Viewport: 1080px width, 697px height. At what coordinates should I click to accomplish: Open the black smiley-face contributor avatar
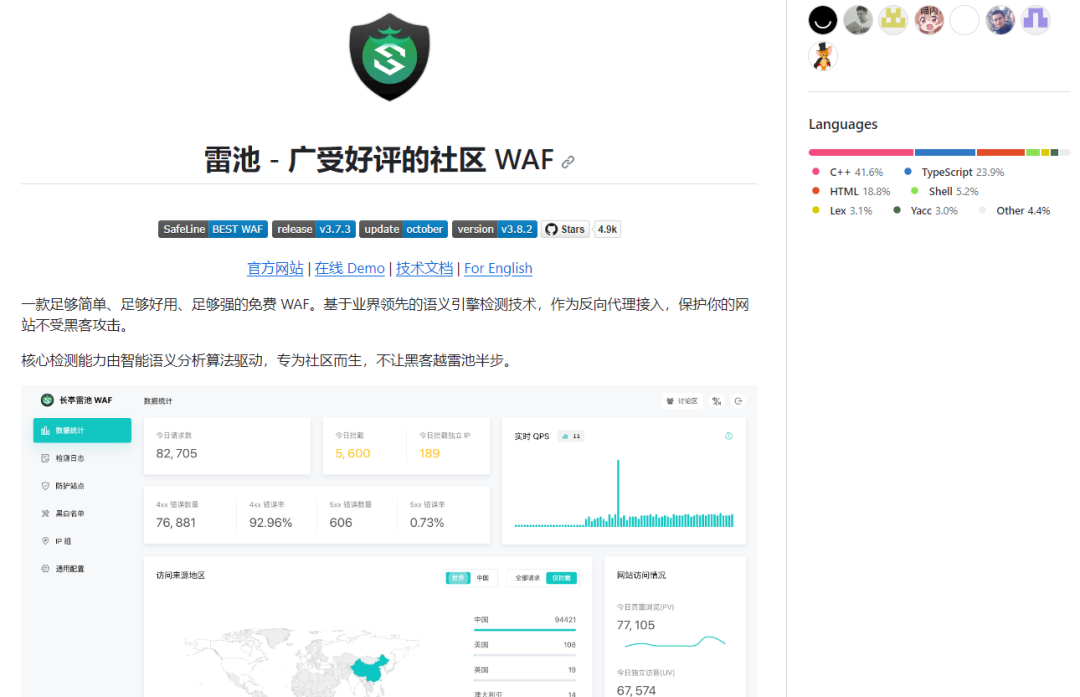pos(822,20)
